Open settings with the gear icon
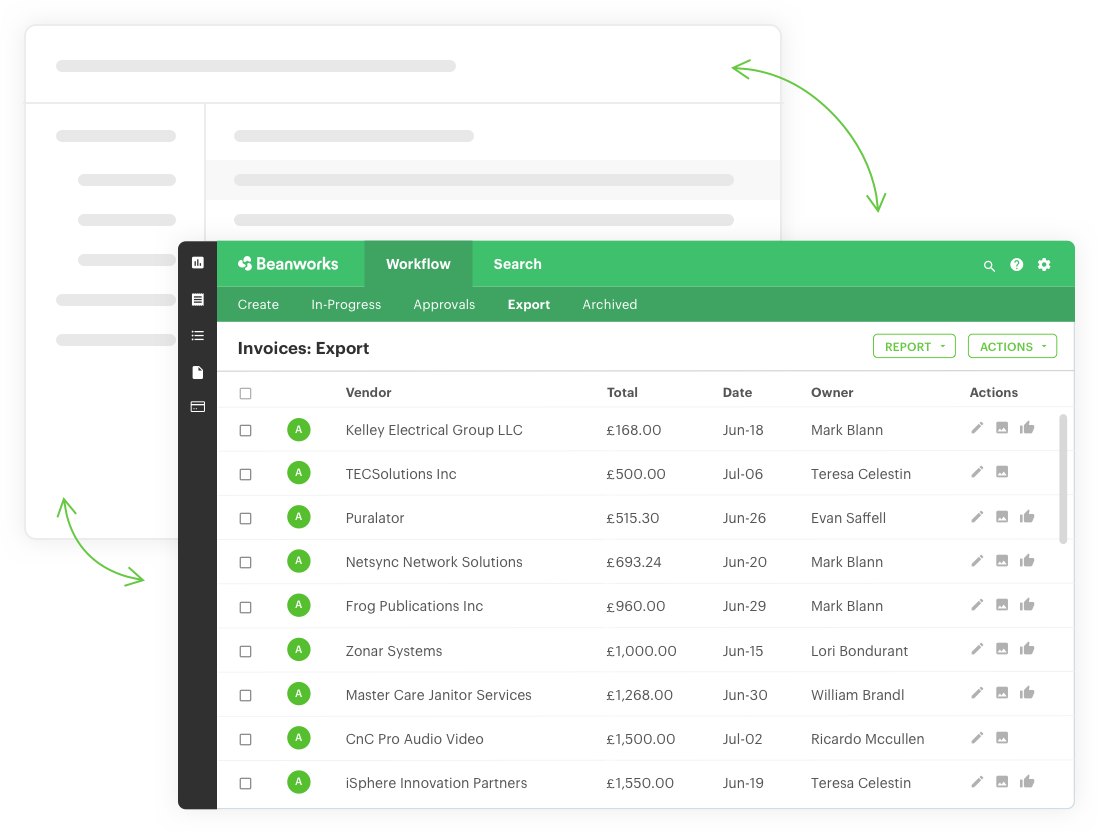The width and height of the screenshot is (1098, 834). pos(1044,265)
